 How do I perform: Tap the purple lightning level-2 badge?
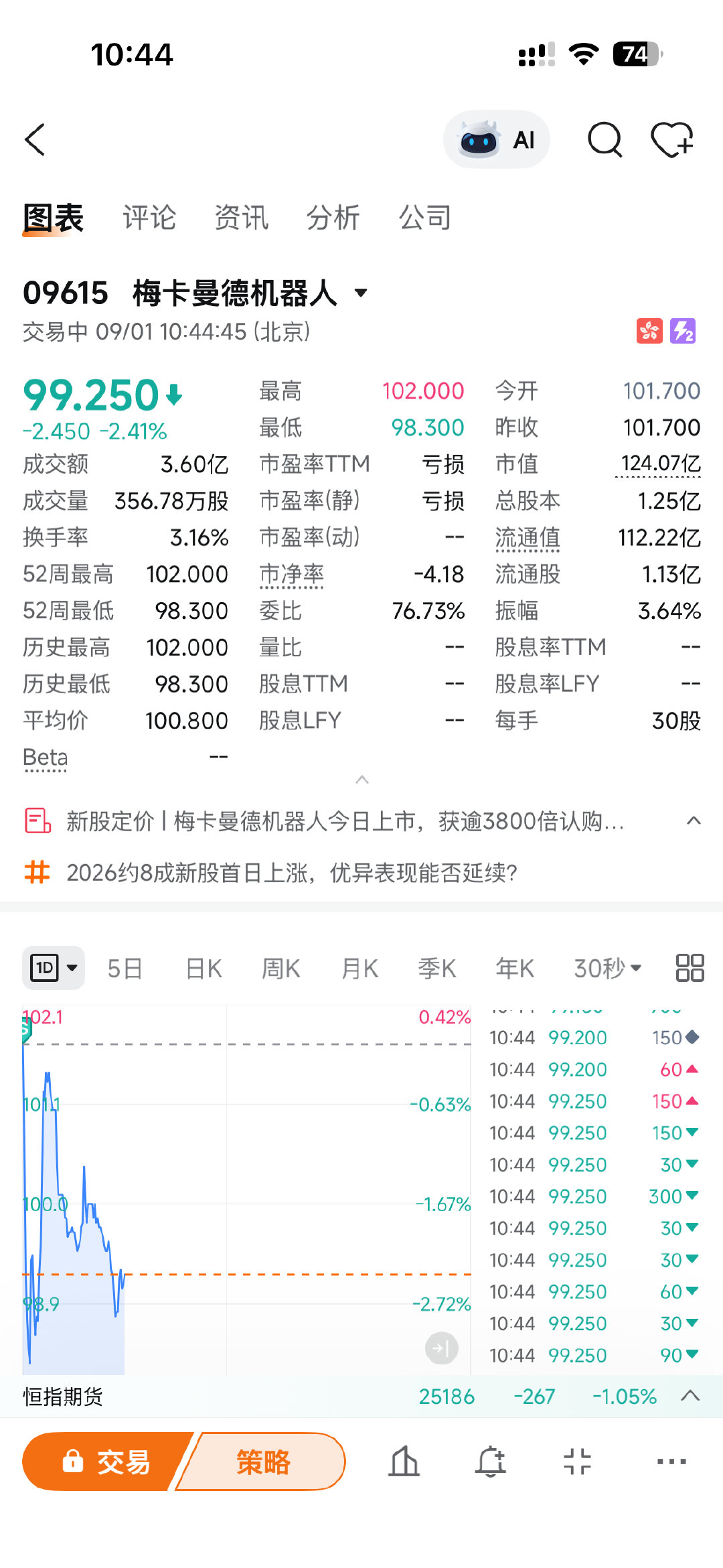point(683,331)
